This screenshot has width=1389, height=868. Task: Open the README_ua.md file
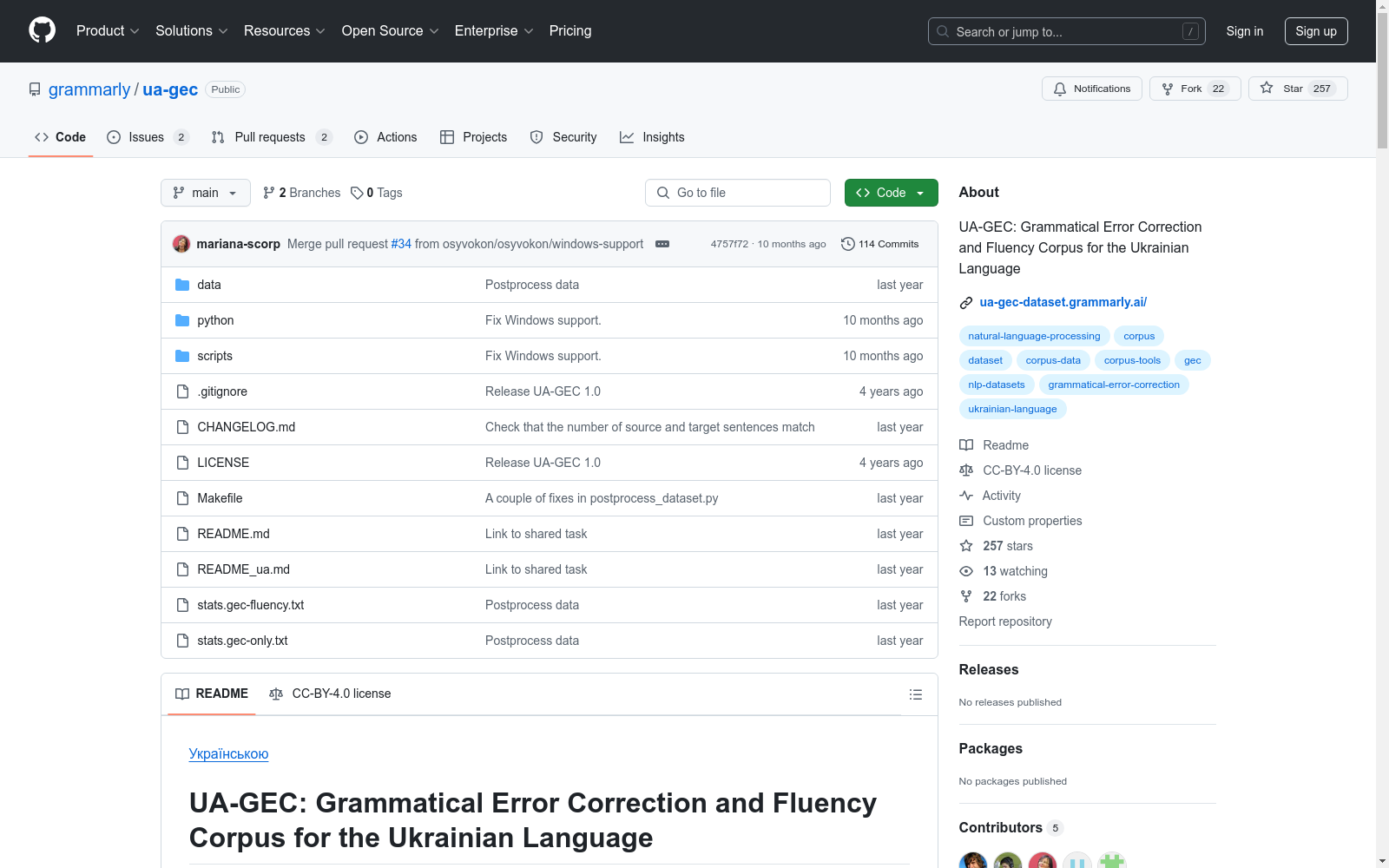pyautogui.click(x=244, y=569)
